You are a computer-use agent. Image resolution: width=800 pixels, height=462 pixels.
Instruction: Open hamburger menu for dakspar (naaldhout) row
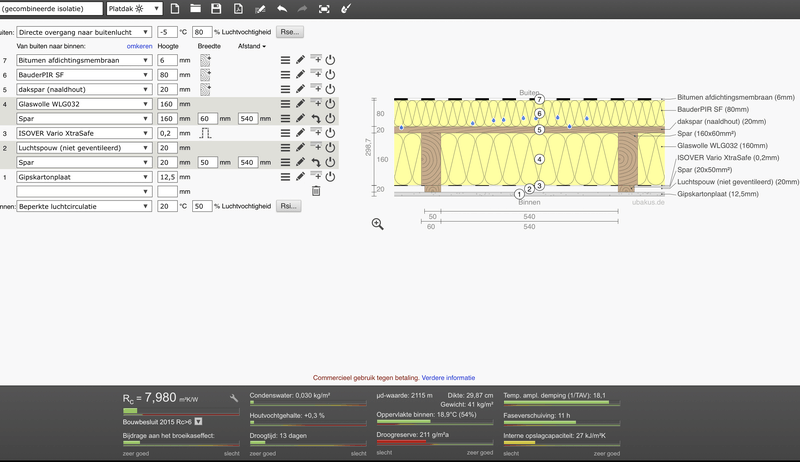pos(285,89)
